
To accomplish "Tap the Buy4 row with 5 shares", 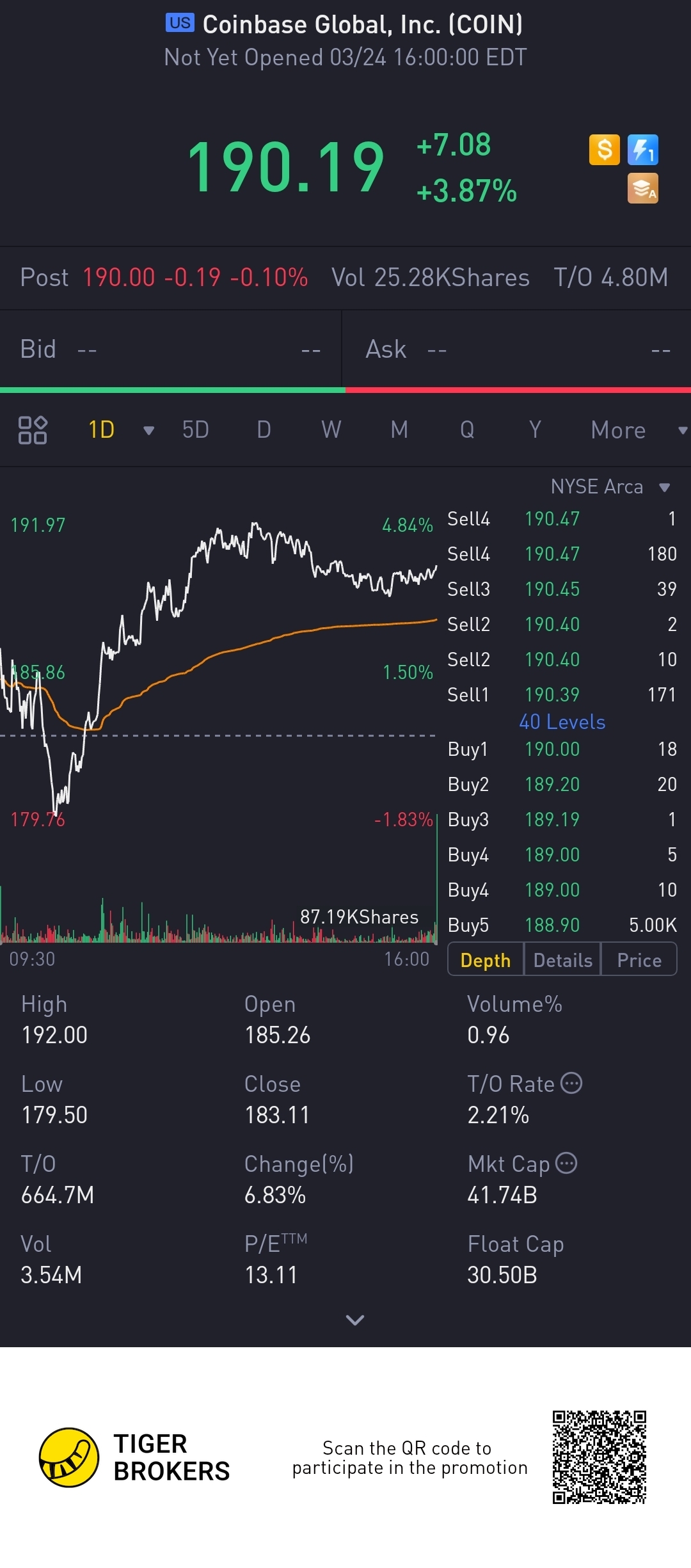I will pyautogui.click(x=562, y=854).
